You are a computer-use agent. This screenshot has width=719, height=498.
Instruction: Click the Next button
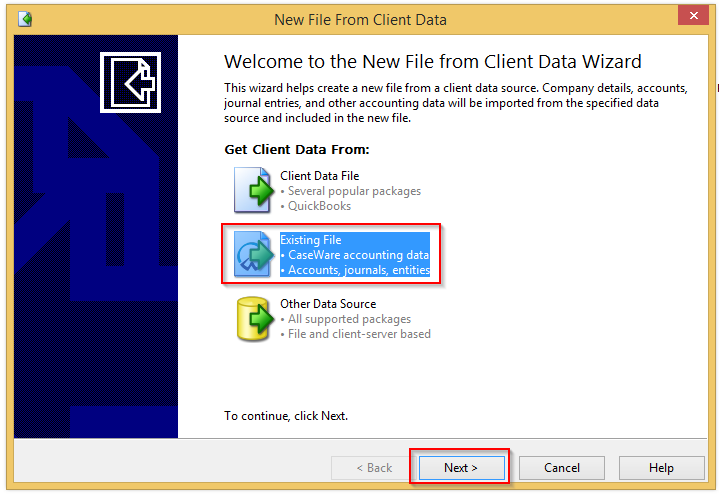click(461, 468)
